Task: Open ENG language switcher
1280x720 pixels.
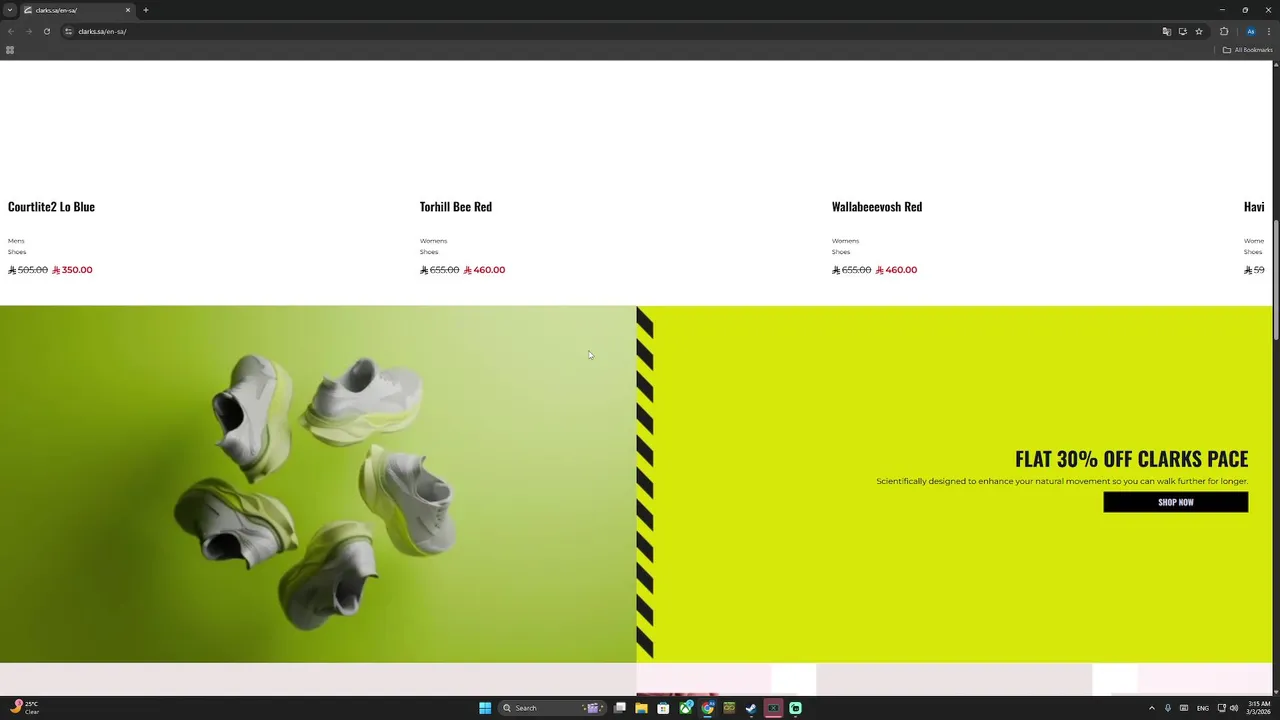Action: pyautogui.click(x=1202, y=708)
